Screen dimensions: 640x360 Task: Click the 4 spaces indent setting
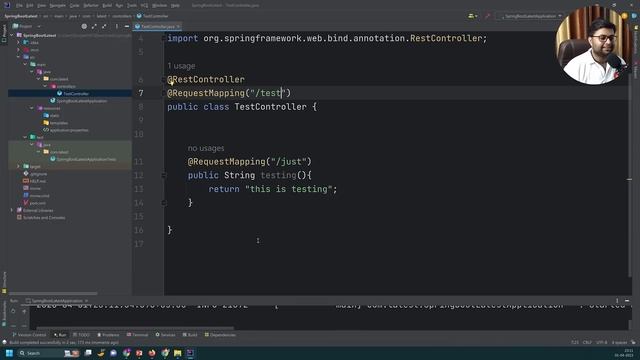pos(619,342)
